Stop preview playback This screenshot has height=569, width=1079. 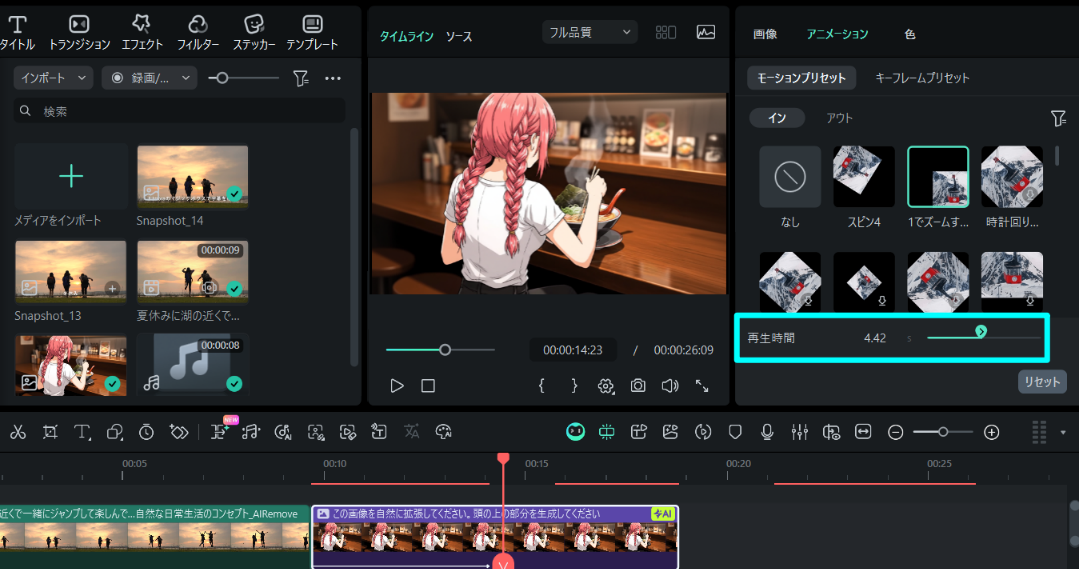[428, 386]
